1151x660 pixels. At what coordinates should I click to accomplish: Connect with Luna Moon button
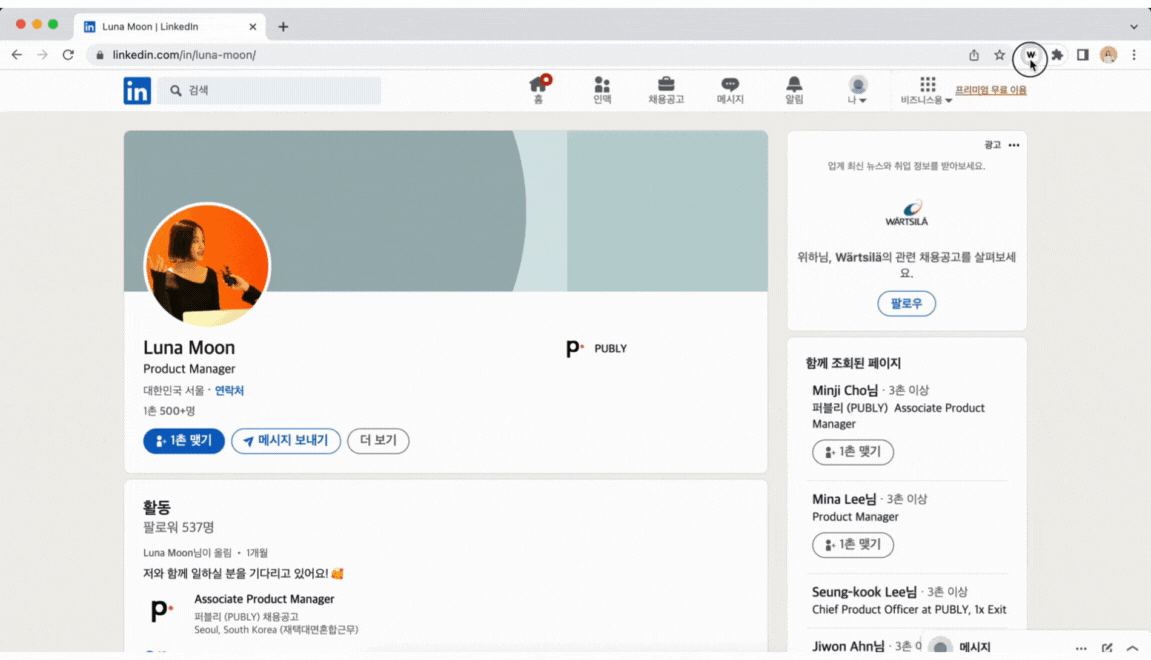tap(184, 440)
